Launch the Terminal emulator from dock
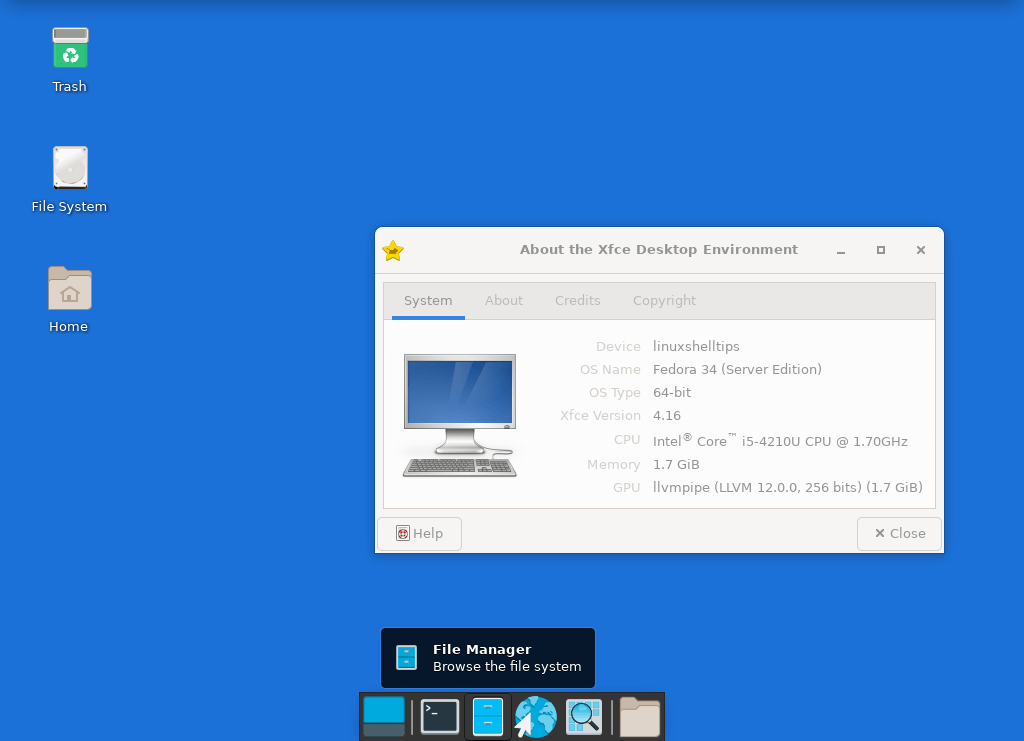The width and height of the screenshot is (1024, 741). click(440, 717)
